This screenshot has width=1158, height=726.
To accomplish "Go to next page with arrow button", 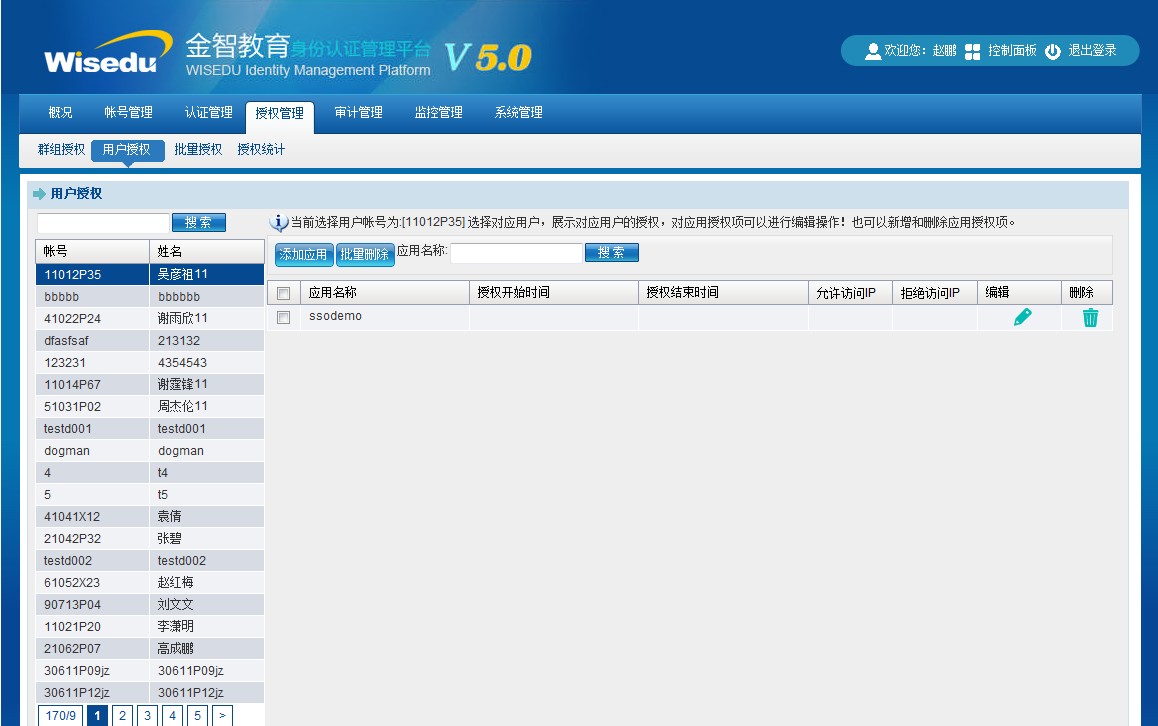I will point(222,715).
